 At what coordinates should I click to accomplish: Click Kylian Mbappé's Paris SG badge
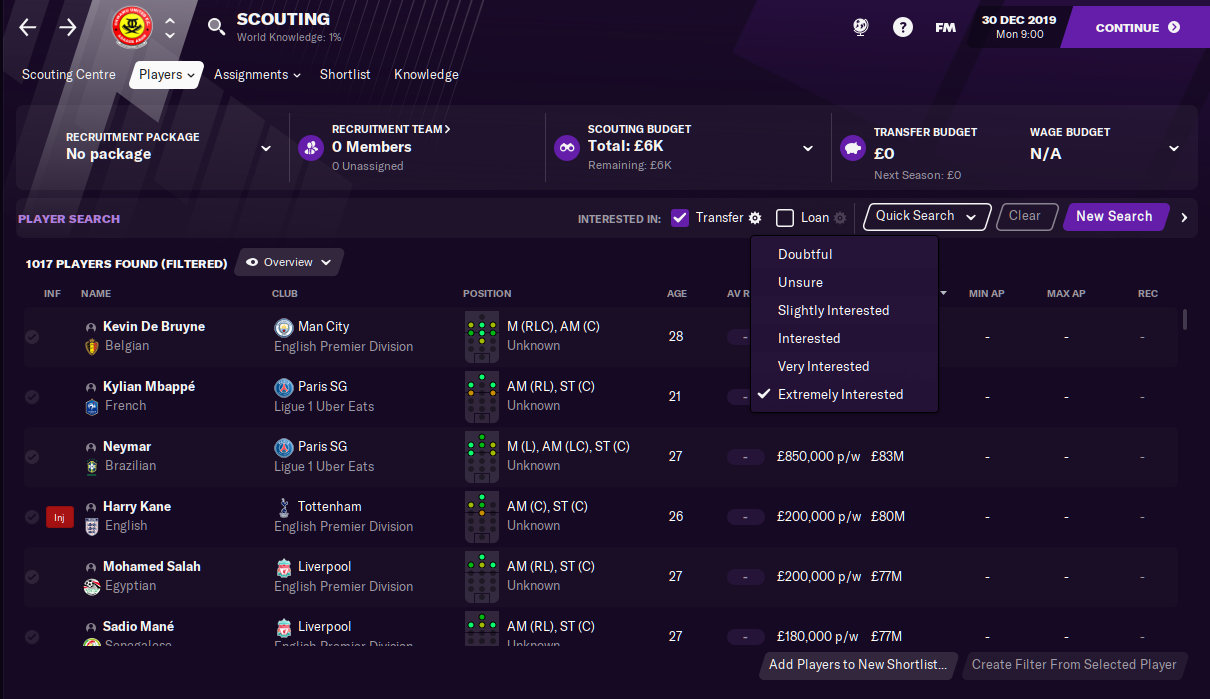pos(284,387)
